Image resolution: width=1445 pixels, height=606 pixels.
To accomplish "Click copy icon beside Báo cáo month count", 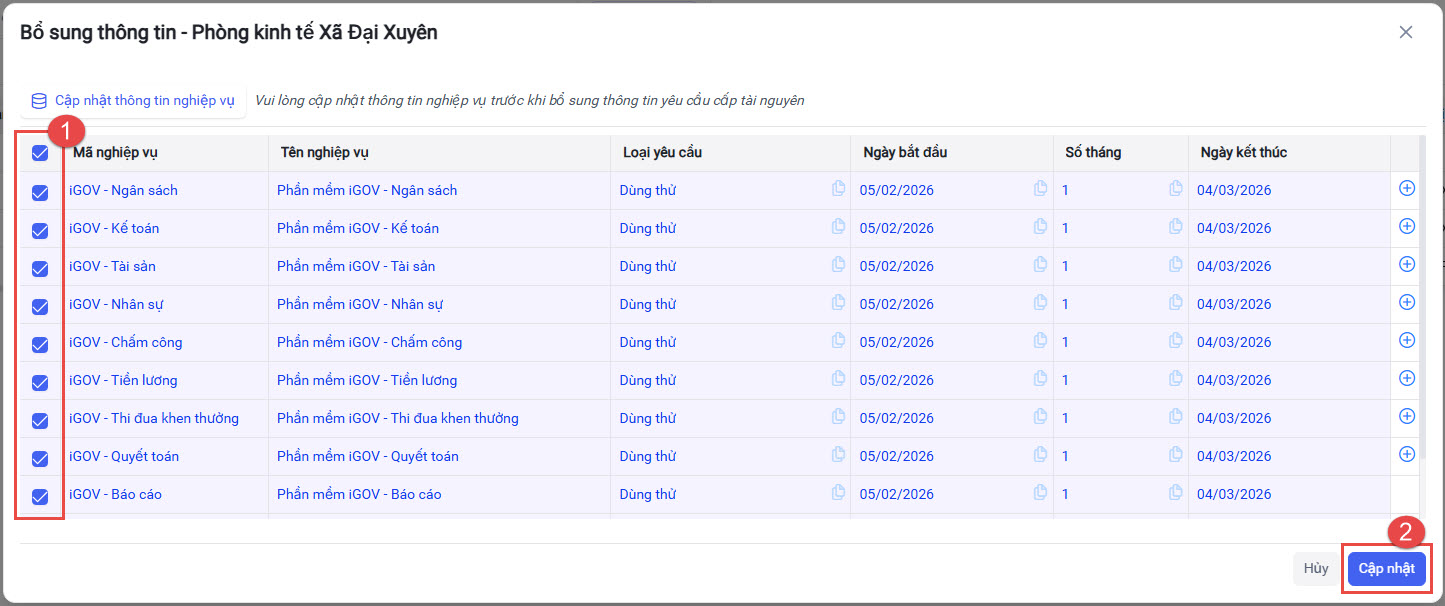I will [x=1176, y=492].
